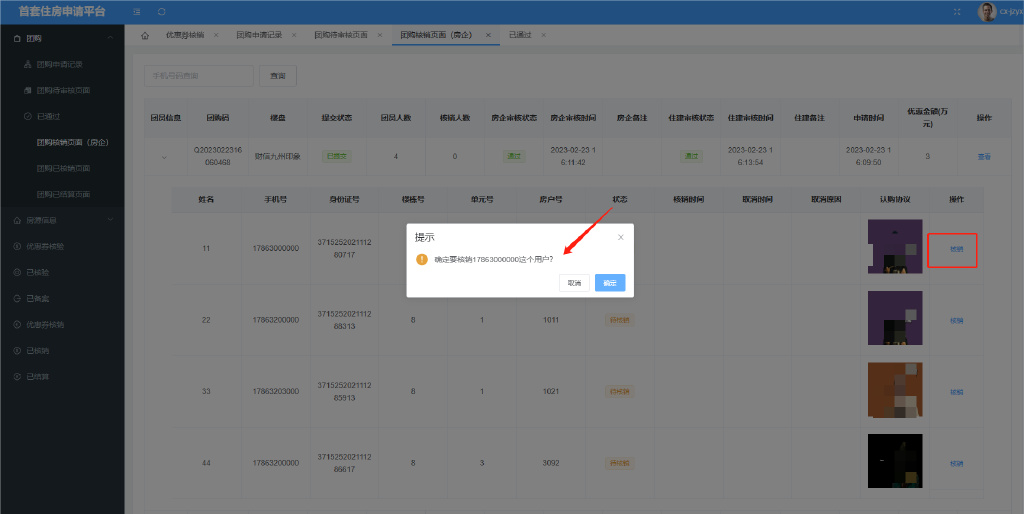Click the fullscreen icon near the avatar
Viewport: 1024px width, 514px height.
[x=957, y=11]
